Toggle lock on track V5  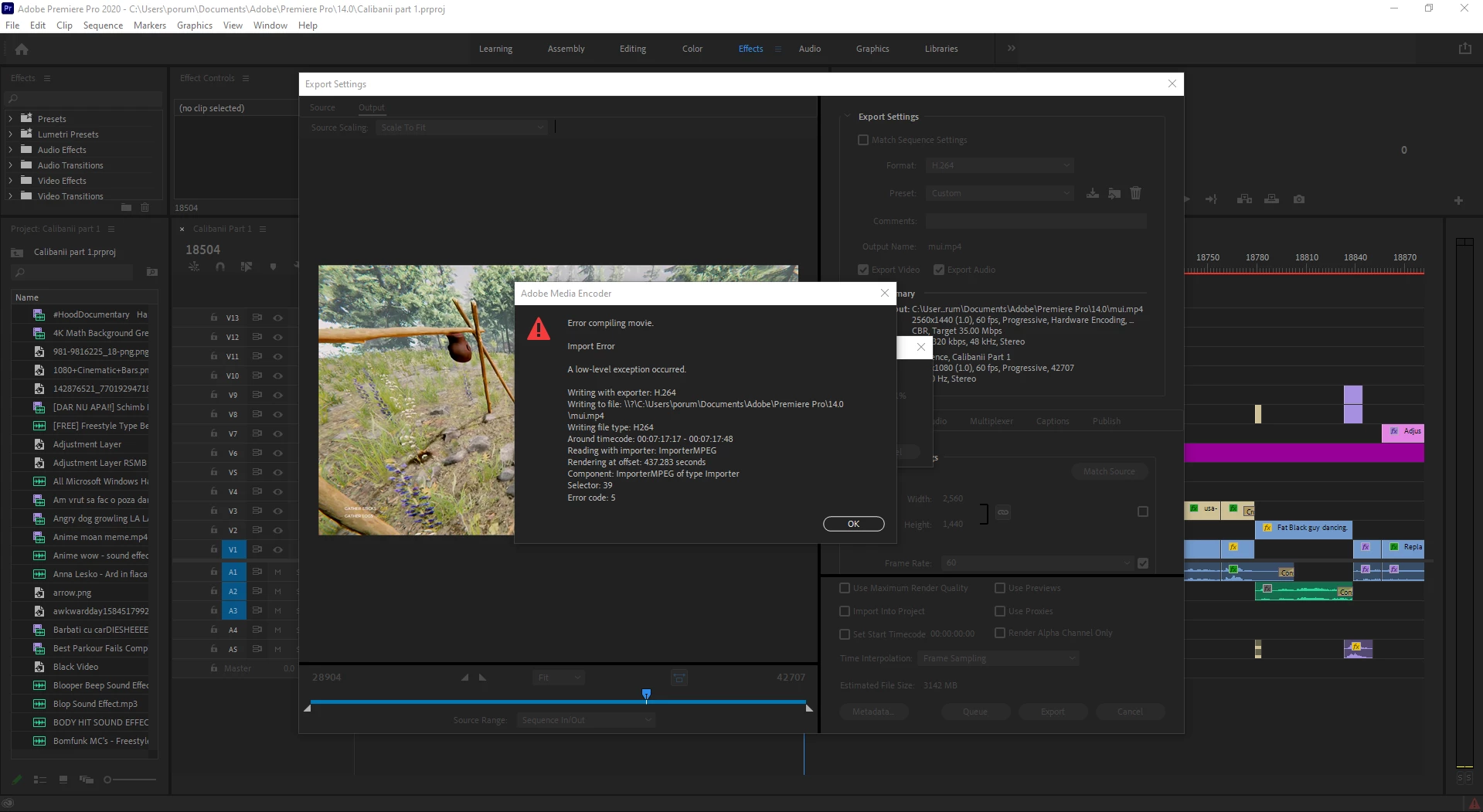(213, 472)
